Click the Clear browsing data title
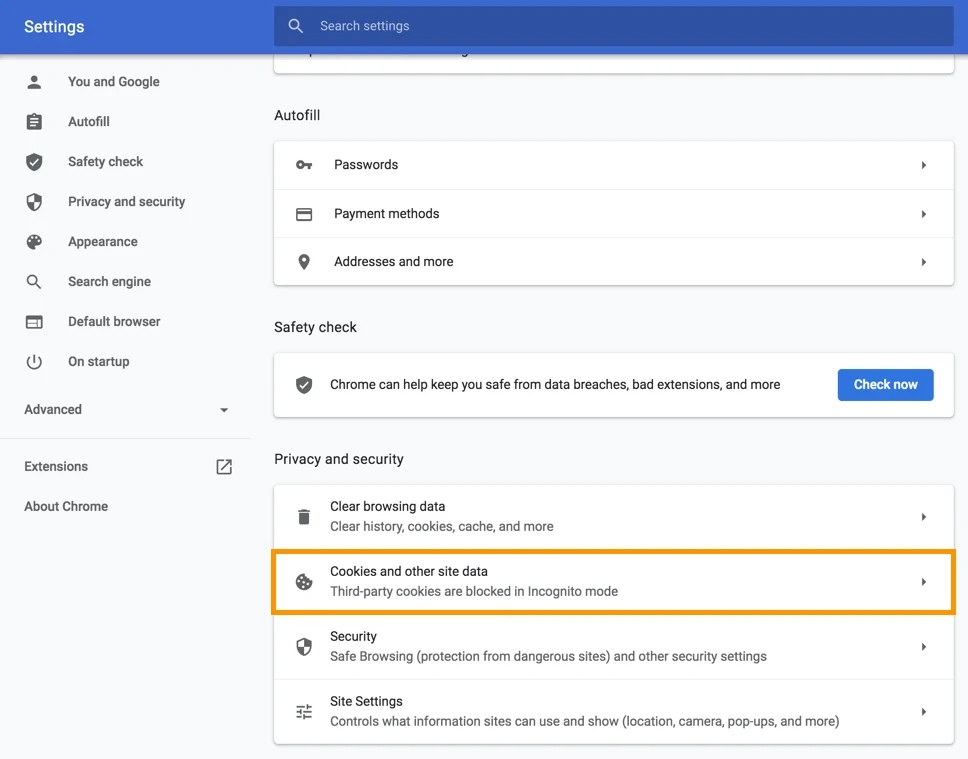This screenshot has height=759, width=968. (388, 506)
